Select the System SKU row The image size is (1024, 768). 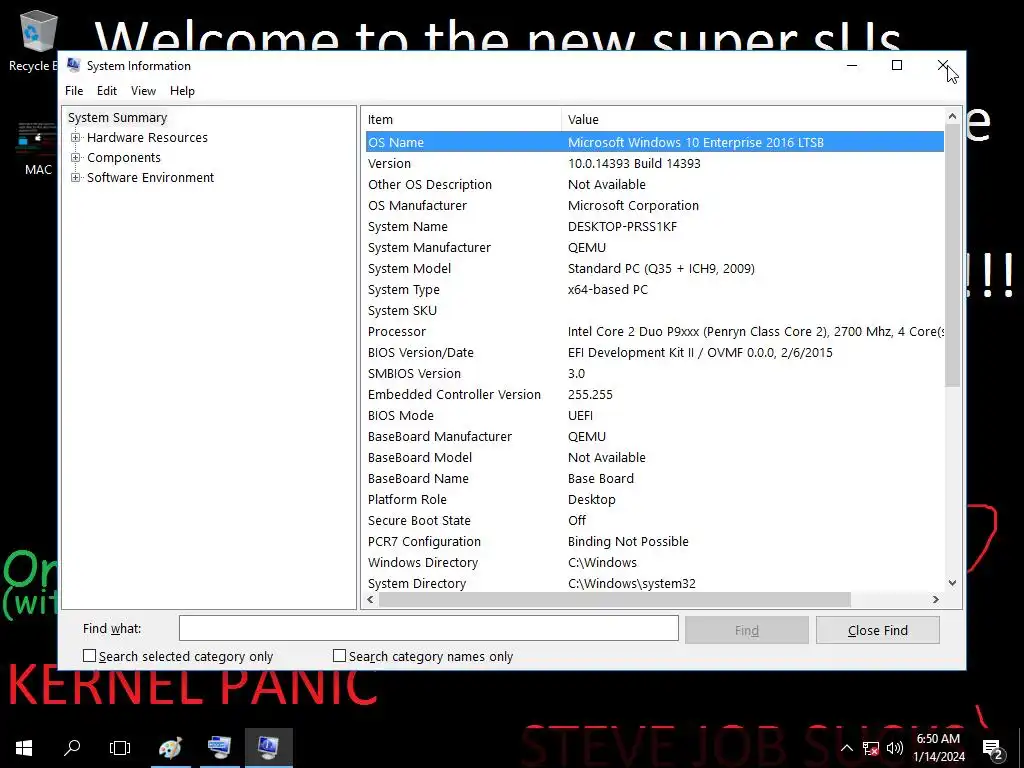pos(654,310)
